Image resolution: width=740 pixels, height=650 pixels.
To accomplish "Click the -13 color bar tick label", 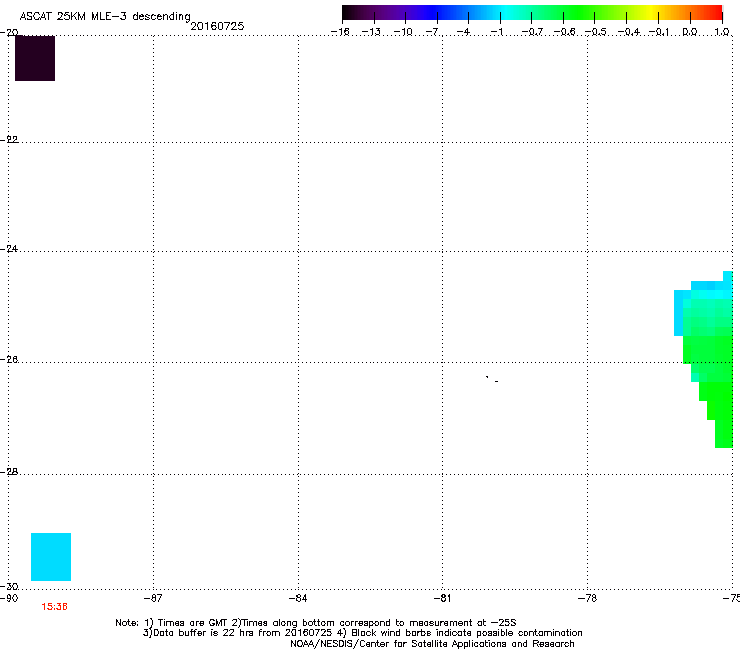I will tap(371, 32).
